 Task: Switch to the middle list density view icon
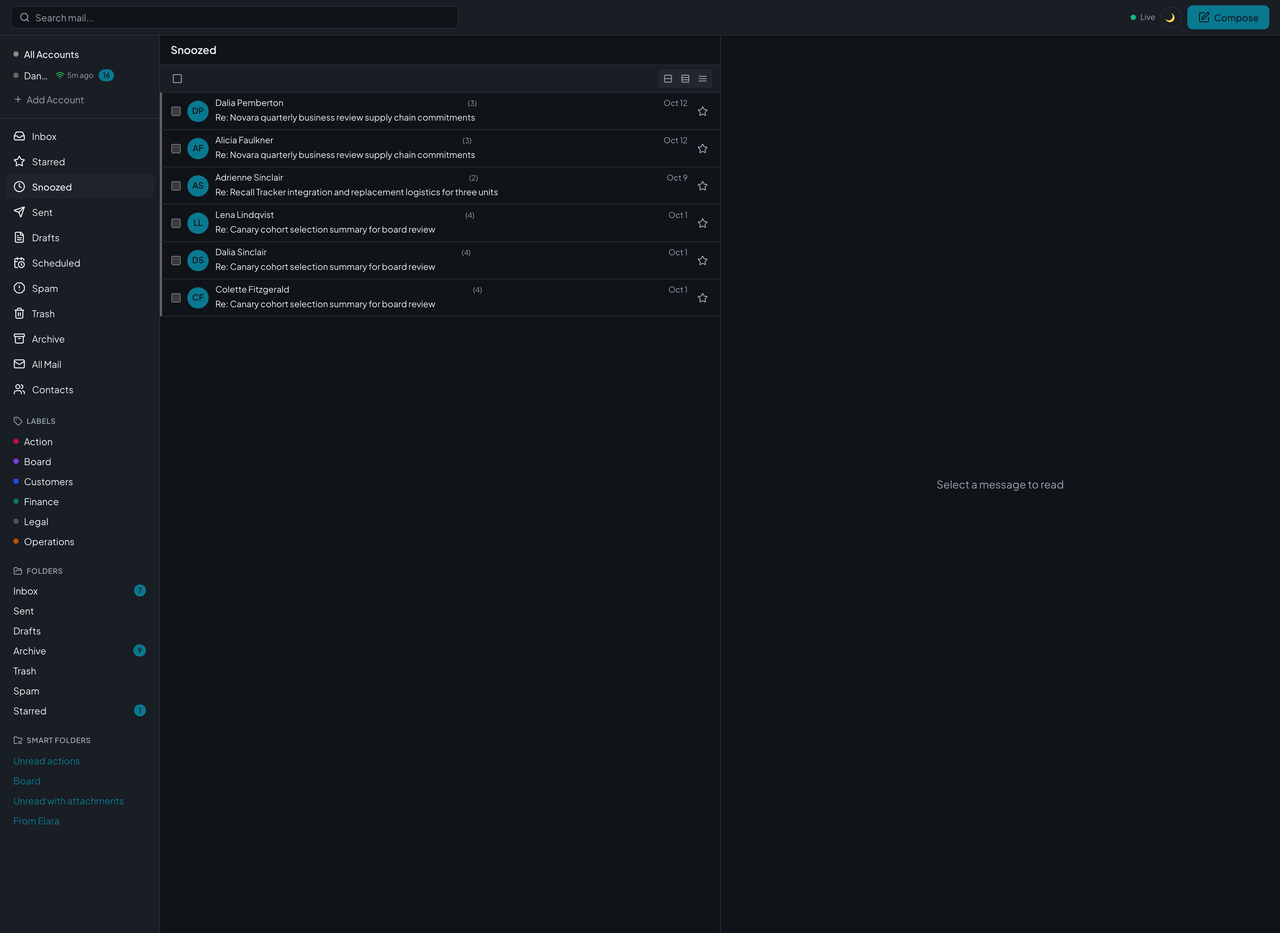point(685,79)
